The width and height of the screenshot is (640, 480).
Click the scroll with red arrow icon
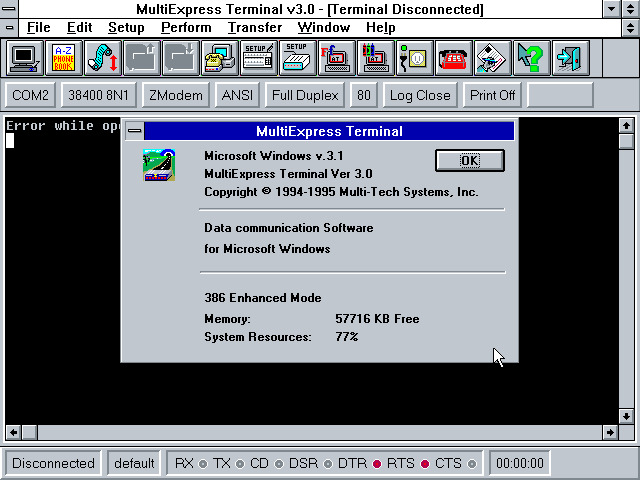pyautogui.click(x=102, y=58)
